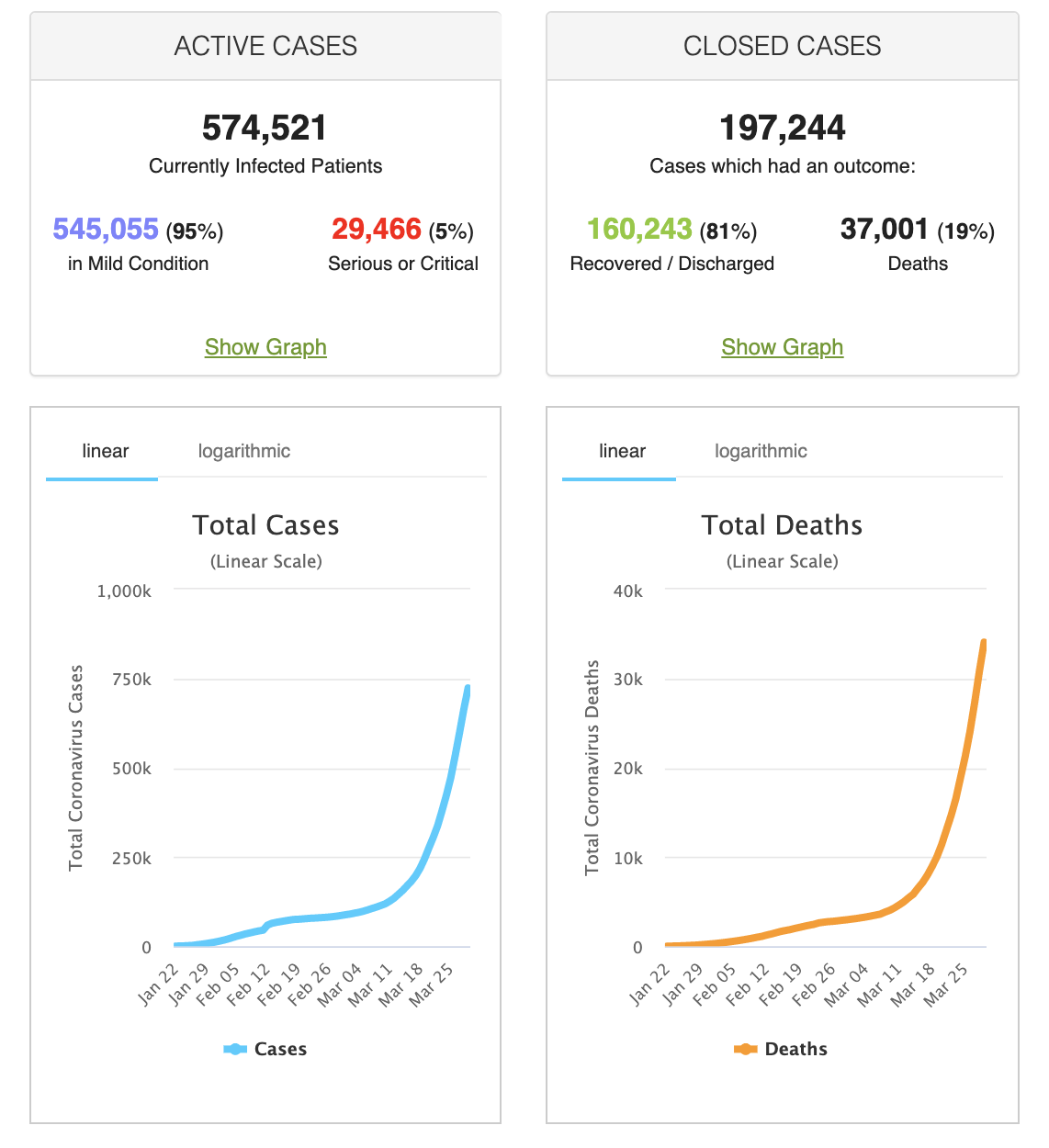Click the 'Total Coronavirus Cases' axis title

click(76, 768)
